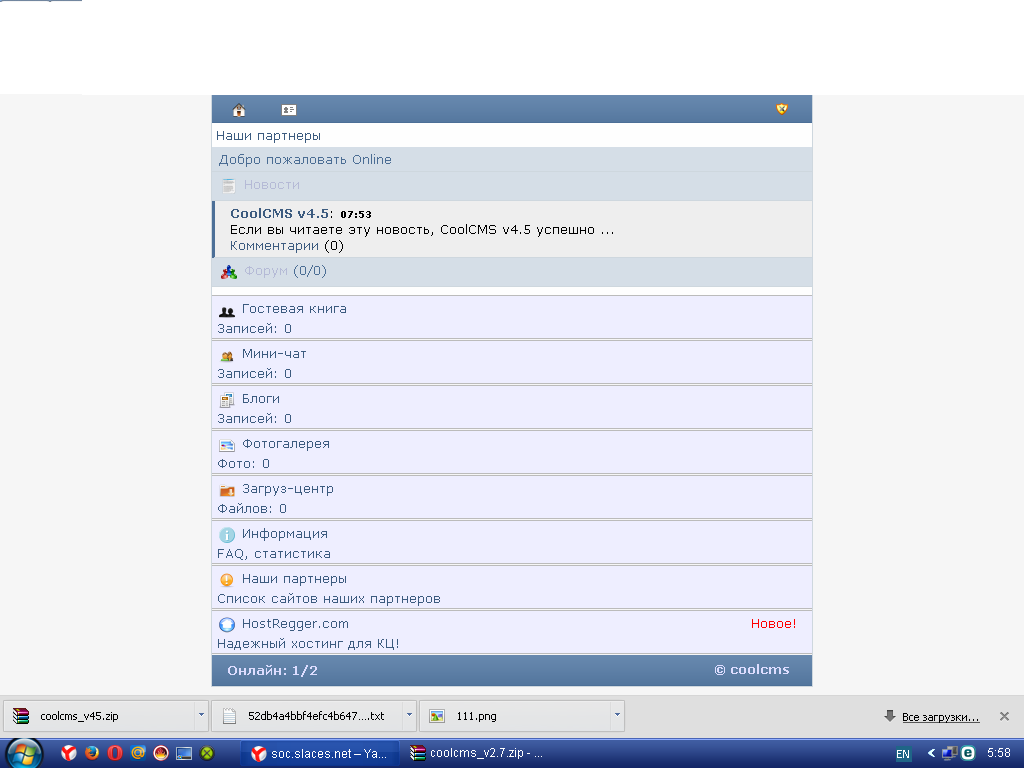The height and width of the screenshot is (768, 1024).
Task: Click the home icon in site header
Action: tap(239, 110)
